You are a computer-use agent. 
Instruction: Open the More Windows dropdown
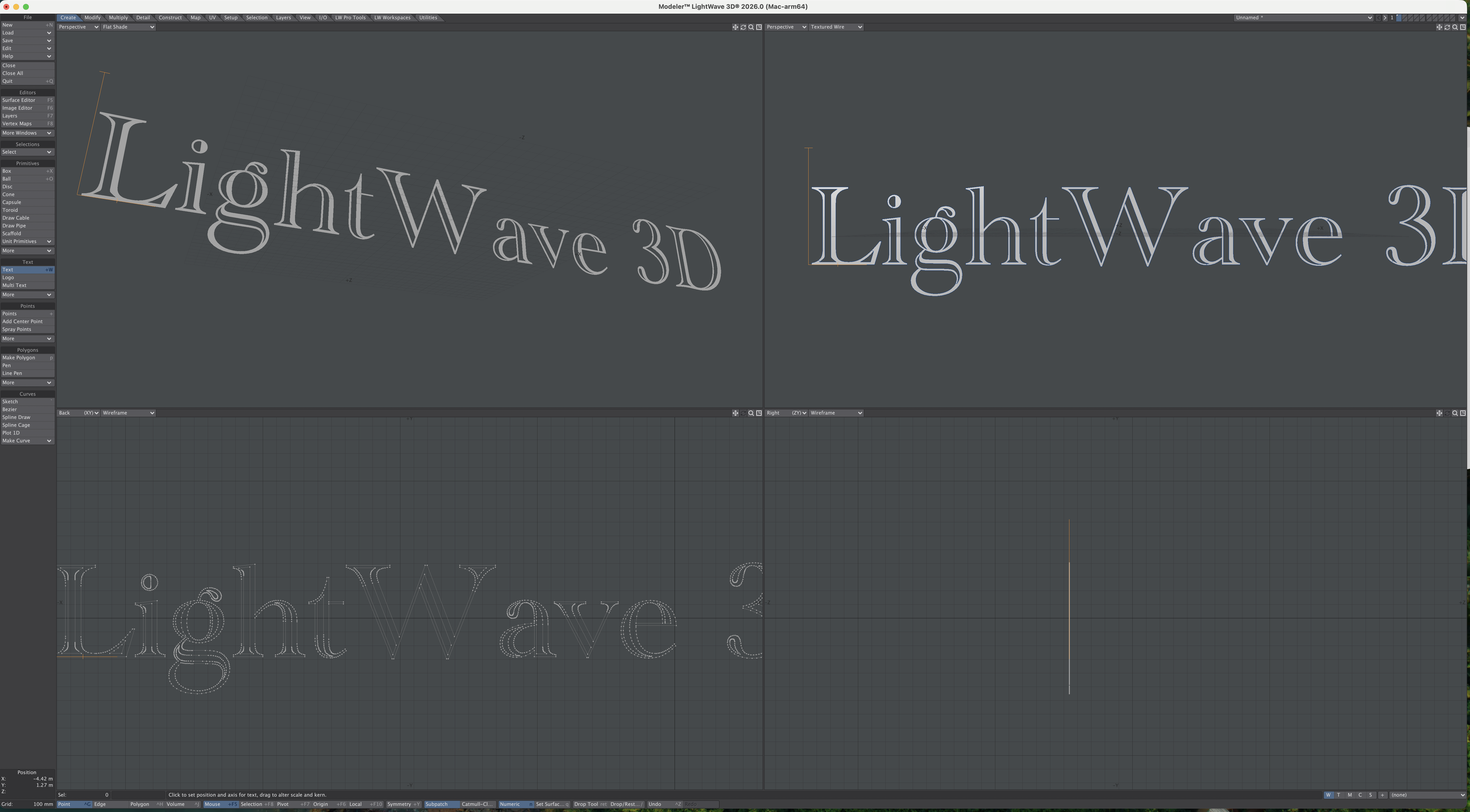coord(27,133)
